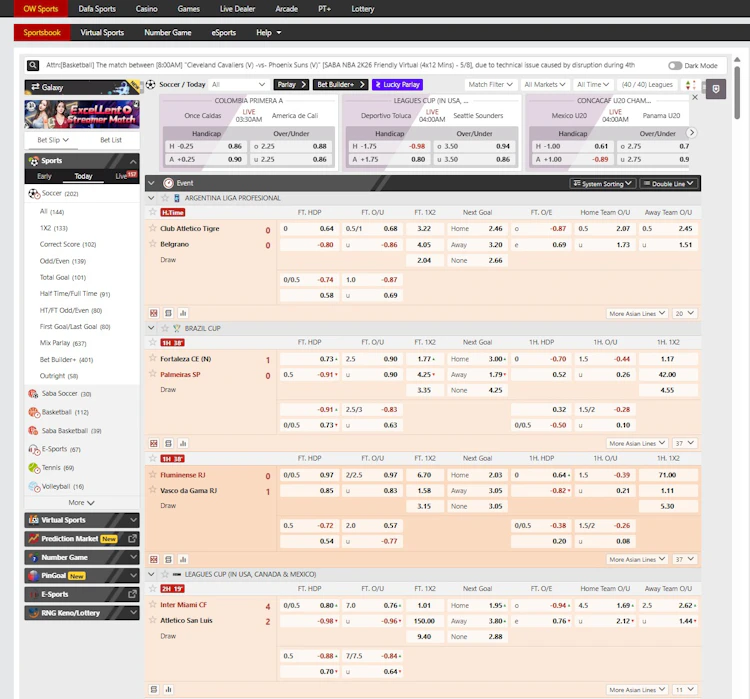Collapse the Argentina Liga Profesional league
The height and width of the screenshot is (699, 750).
(x=151, y=198)
